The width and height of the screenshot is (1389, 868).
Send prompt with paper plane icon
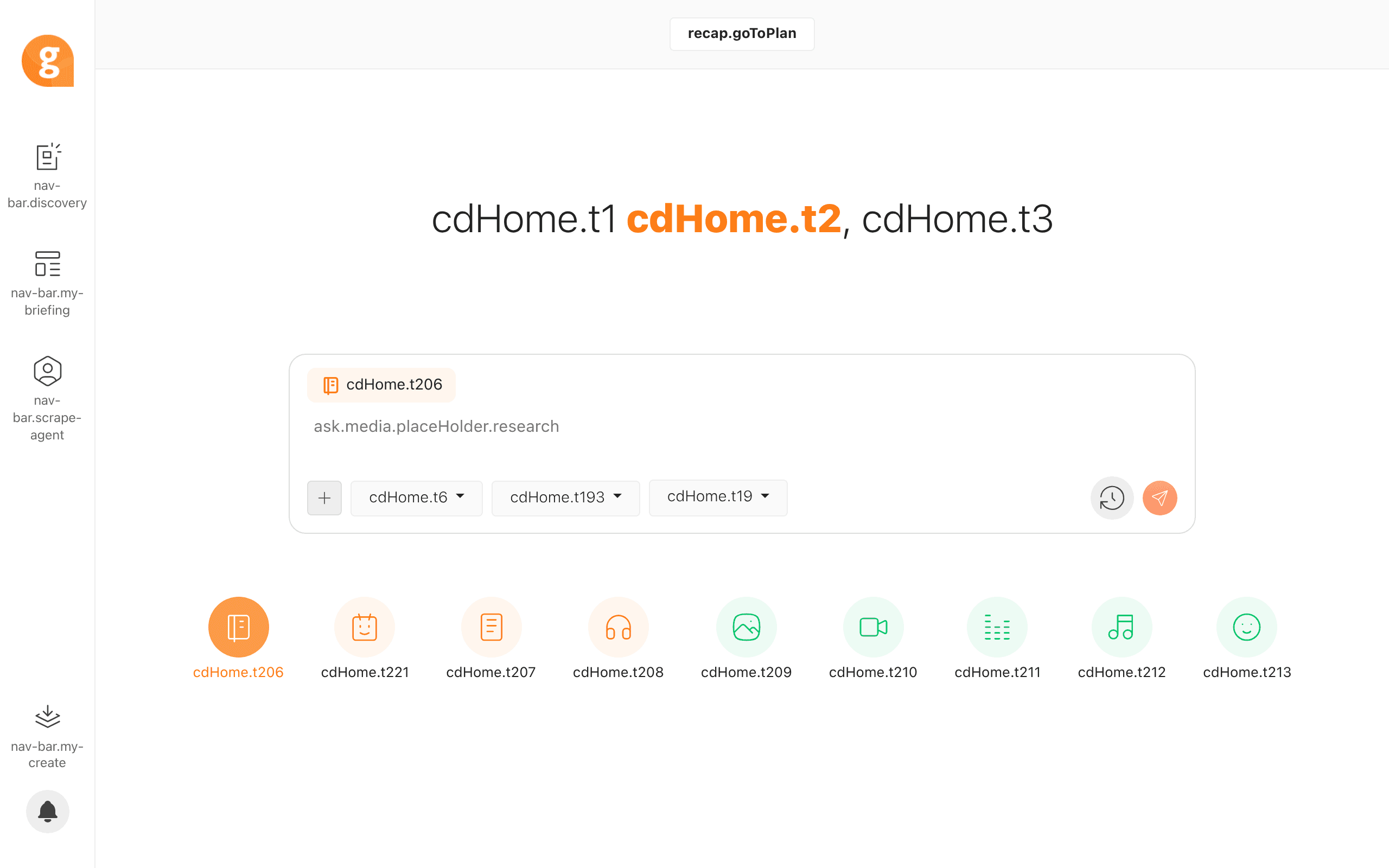[x=1159, y=497]
